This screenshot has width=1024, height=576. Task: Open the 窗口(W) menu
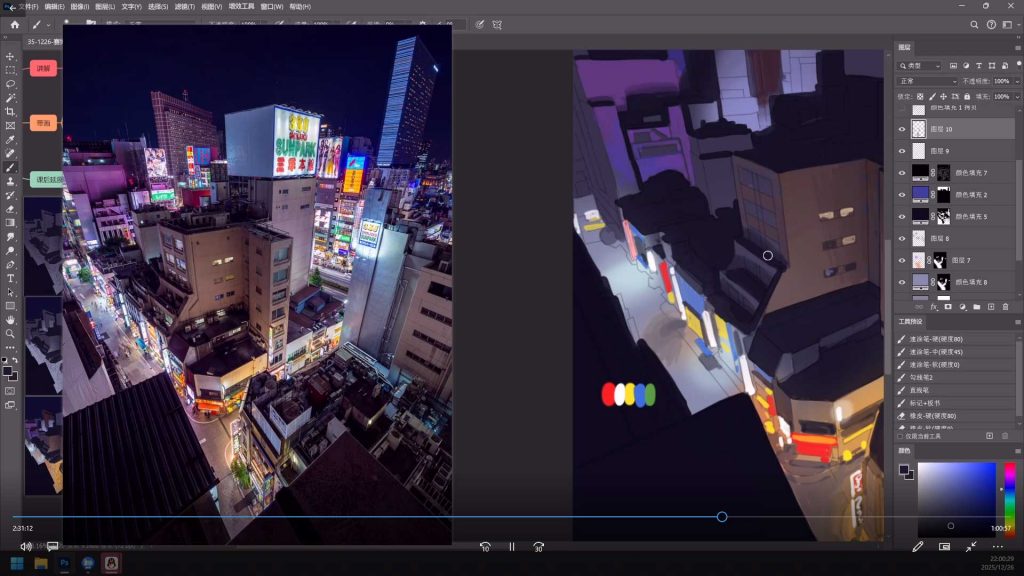click(271, 6)
